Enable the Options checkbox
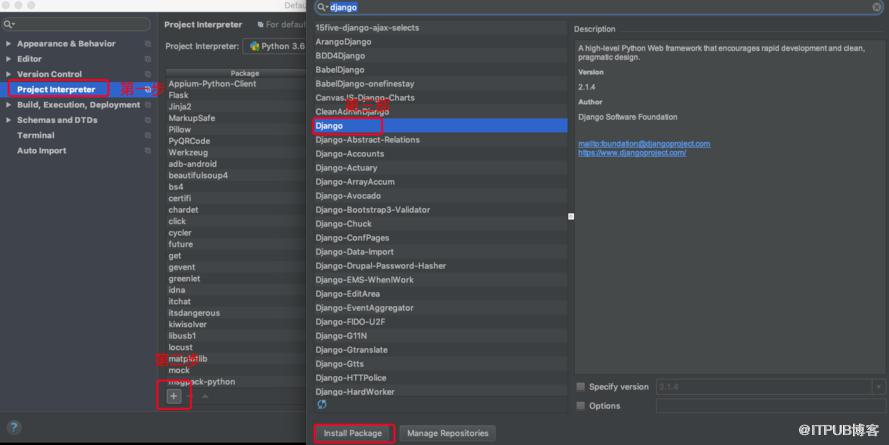 (x=580, y=406)
